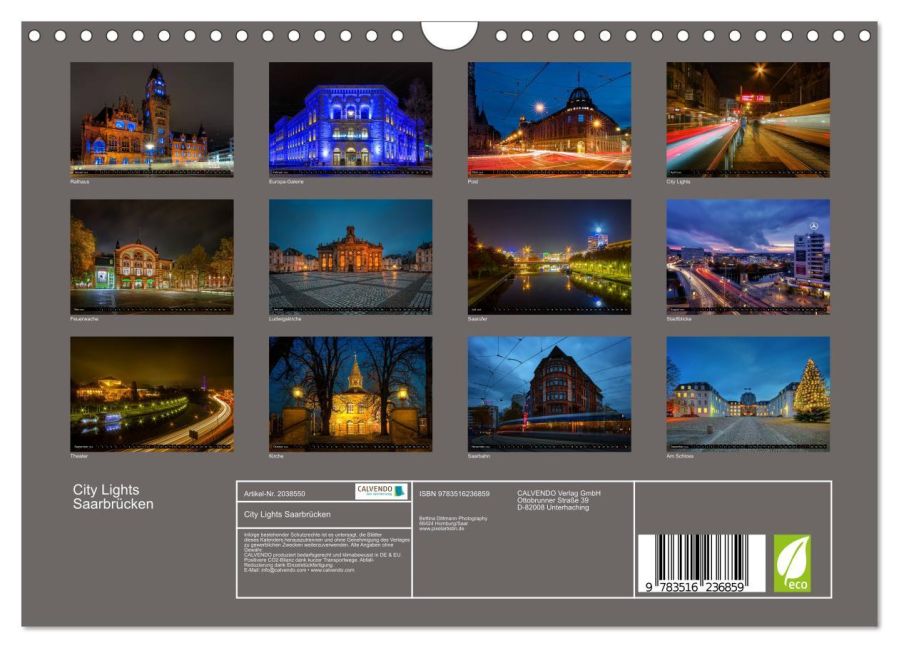Click the "Post" caption
The width and height of the screenshot is (899, 648).
473,182
